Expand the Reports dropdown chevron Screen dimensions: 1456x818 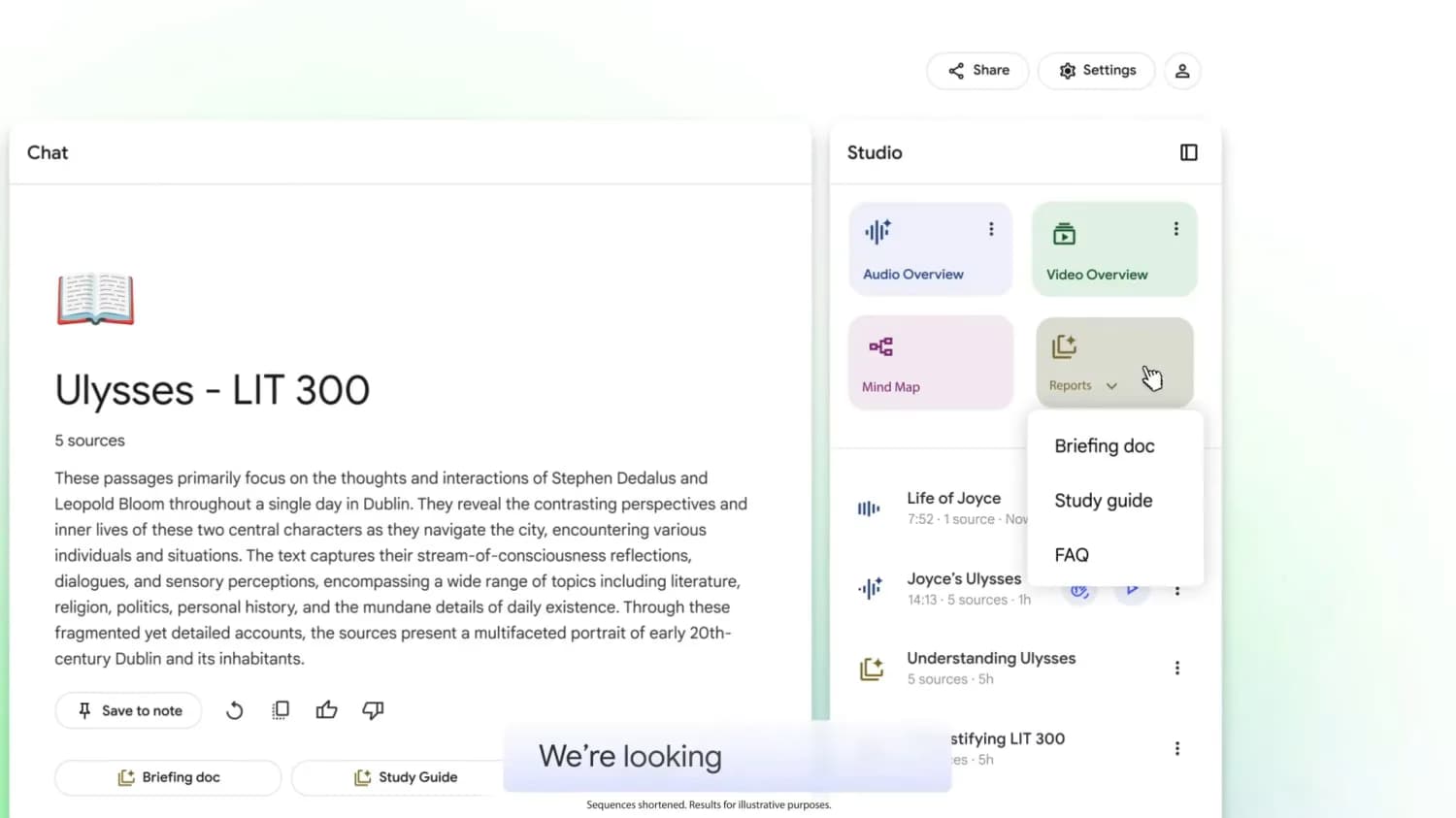(1112, 384)
